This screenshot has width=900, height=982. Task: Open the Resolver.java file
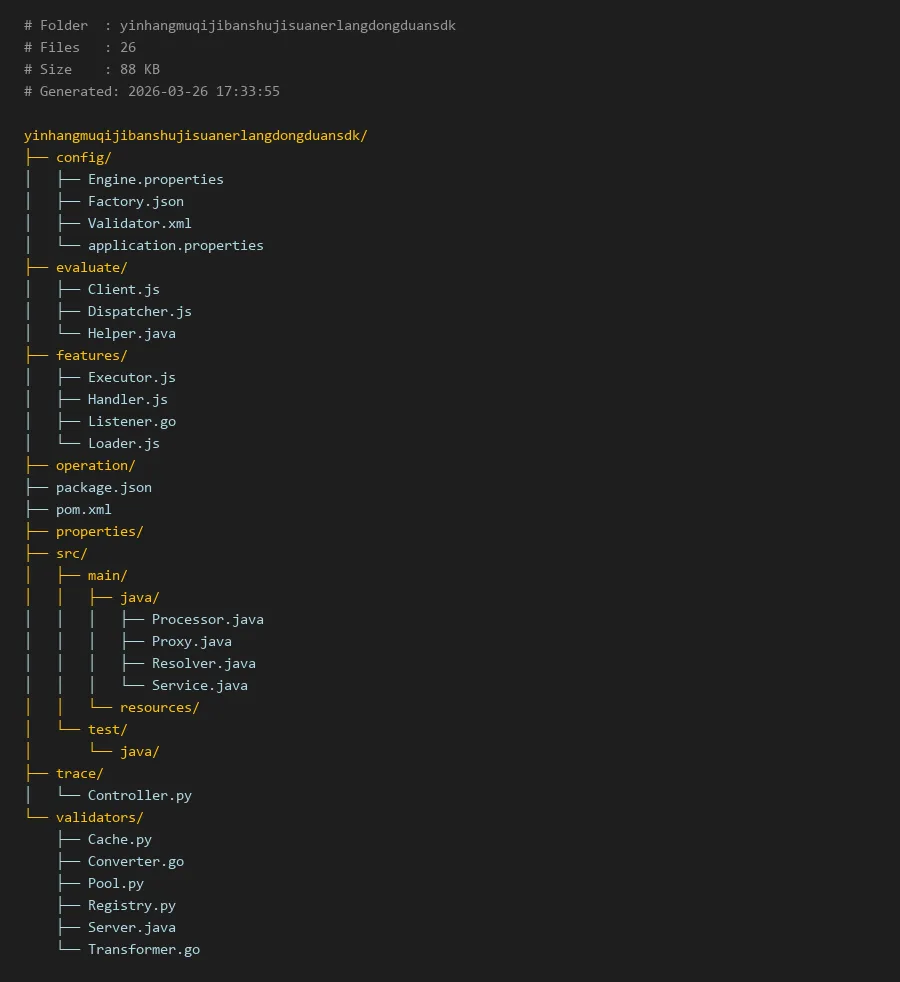[x=203, y=663]
